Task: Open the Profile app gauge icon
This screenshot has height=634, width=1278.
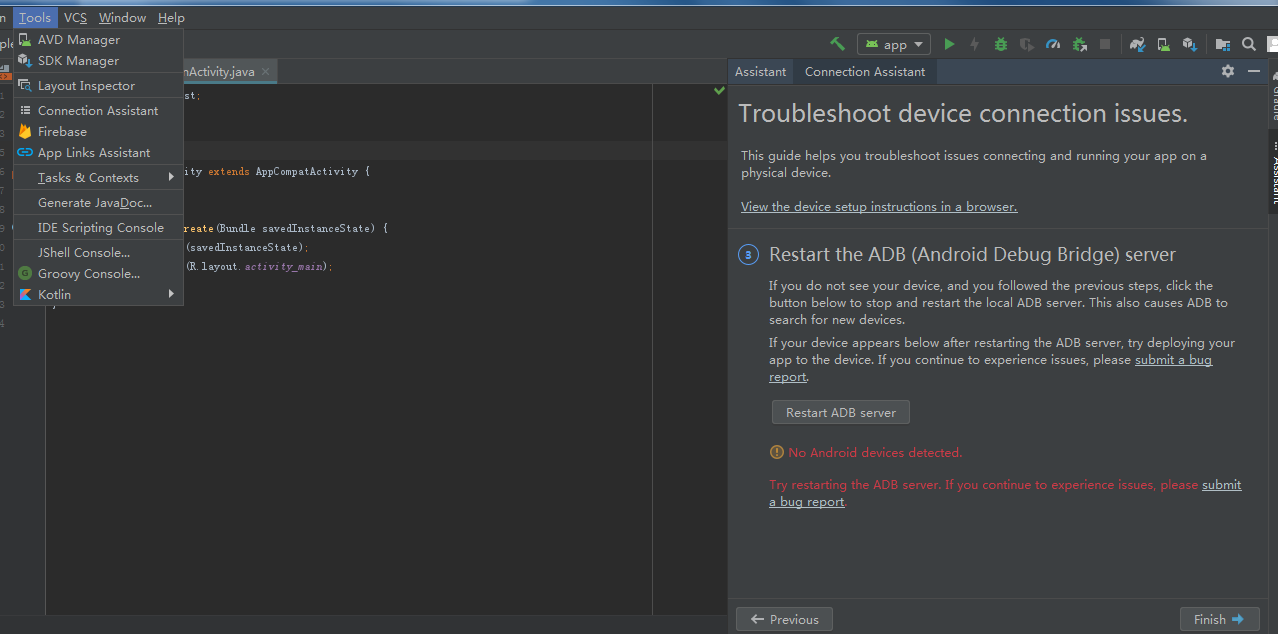Action: click(x=1053, y=44)
